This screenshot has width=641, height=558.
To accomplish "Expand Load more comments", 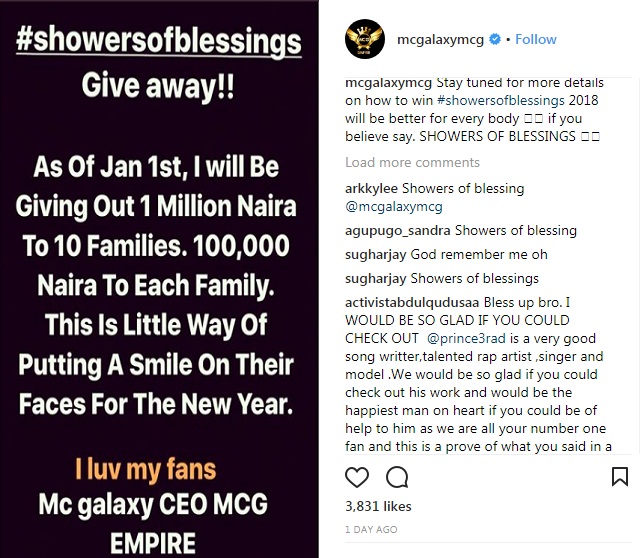I will pyautogui.click(x=412, y=162).
